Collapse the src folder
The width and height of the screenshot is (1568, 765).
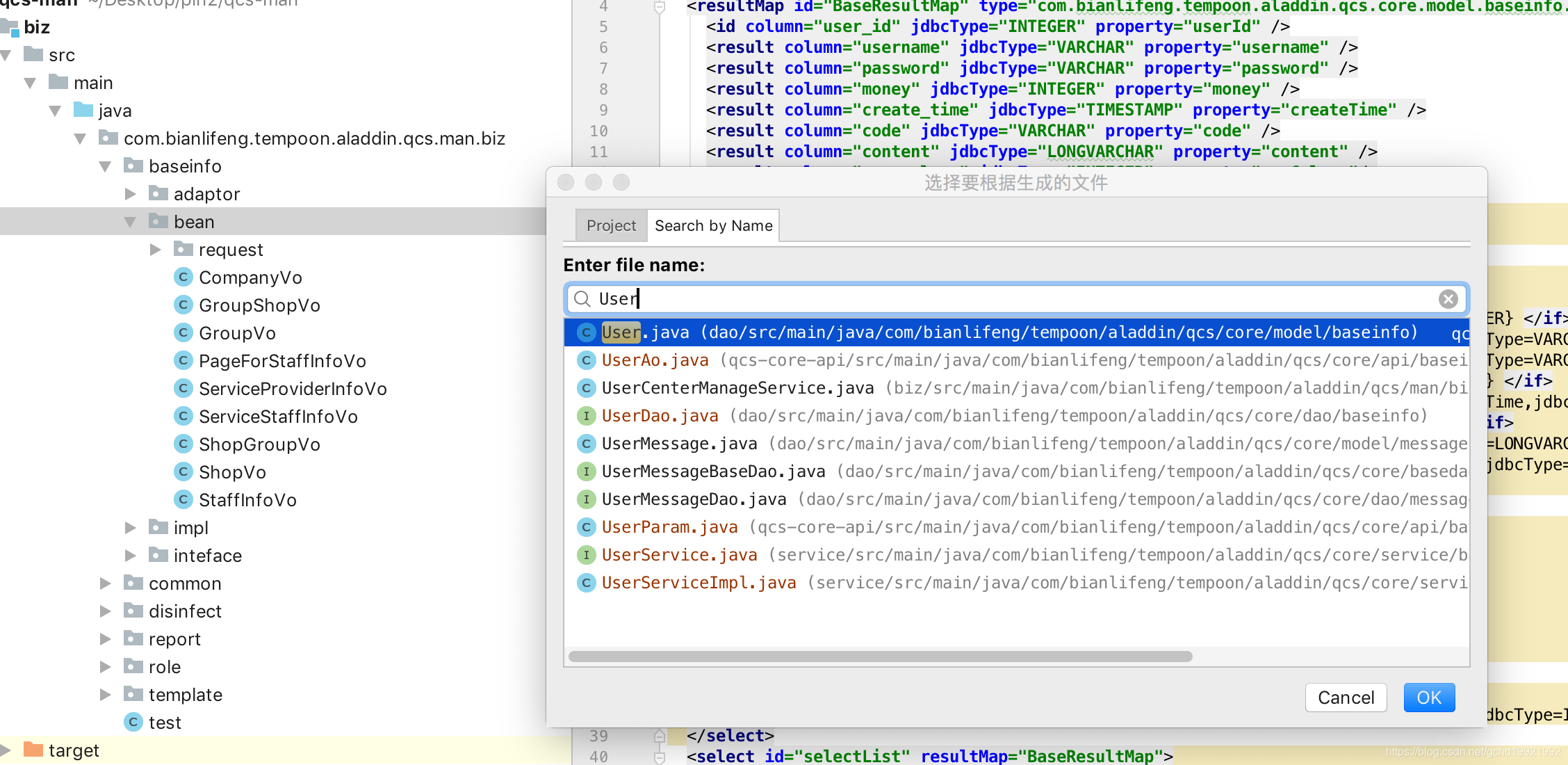point(6,55)
